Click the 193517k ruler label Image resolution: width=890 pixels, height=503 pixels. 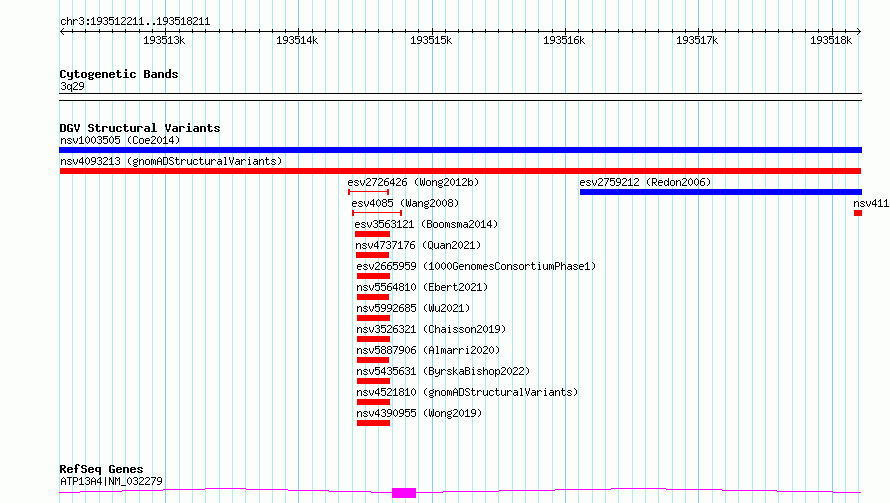tap(697, 41)
